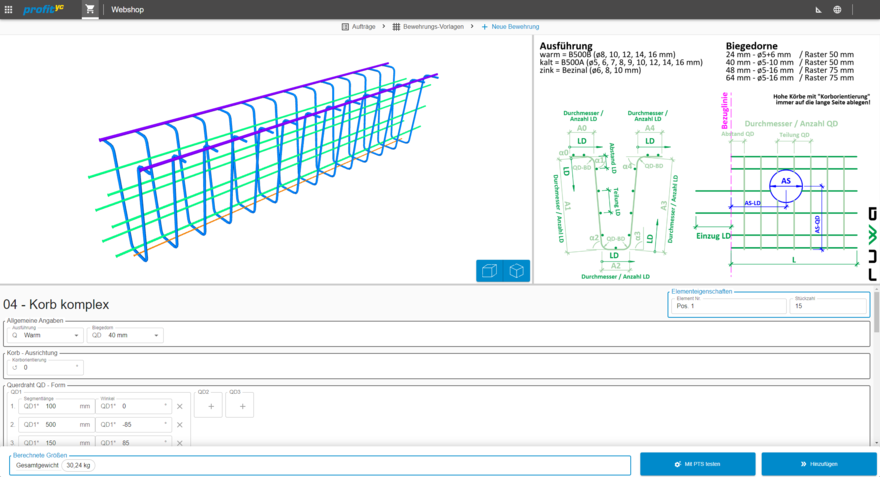
Task: Click the Hinzufügen button
Action: pyautogui.click(x=819, y=464)
